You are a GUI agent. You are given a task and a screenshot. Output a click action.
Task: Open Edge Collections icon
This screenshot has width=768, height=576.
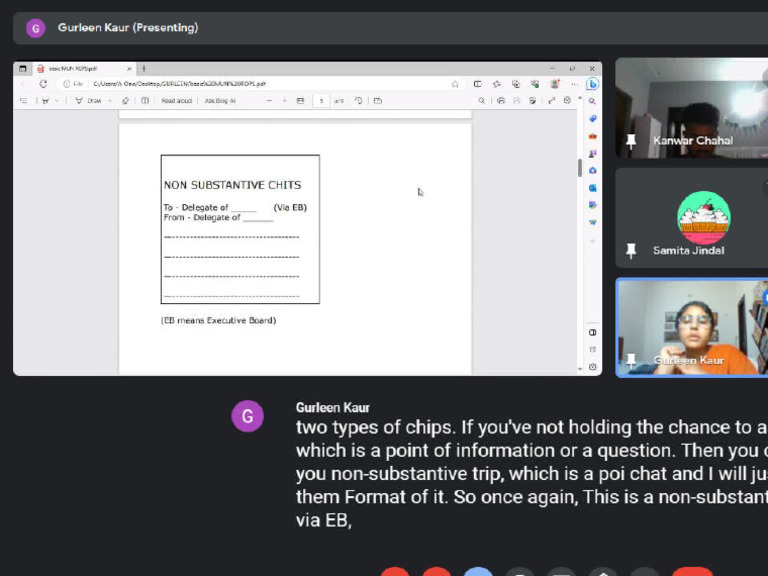tap(516, 84)
